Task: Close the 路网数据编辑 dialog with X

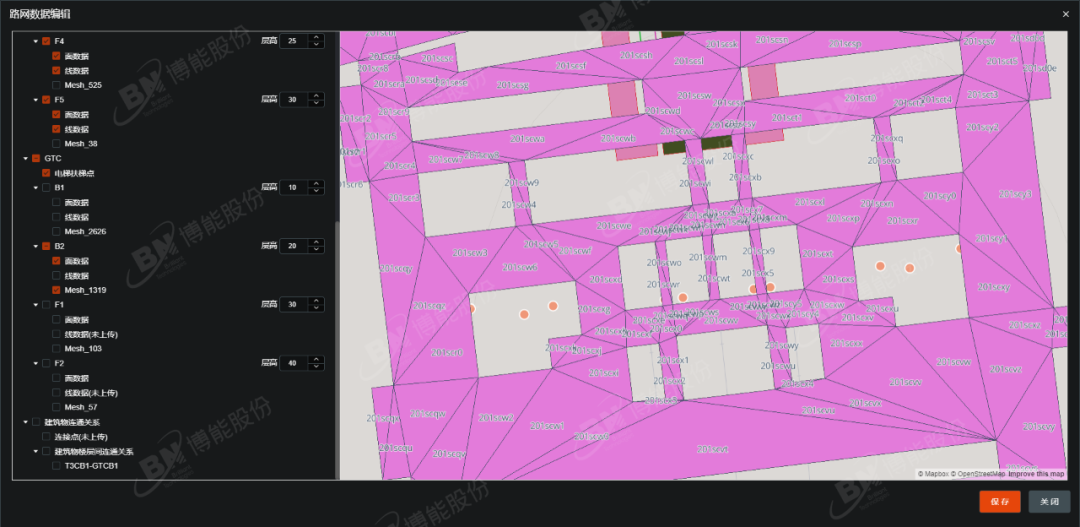Action: coord(1065,13)
